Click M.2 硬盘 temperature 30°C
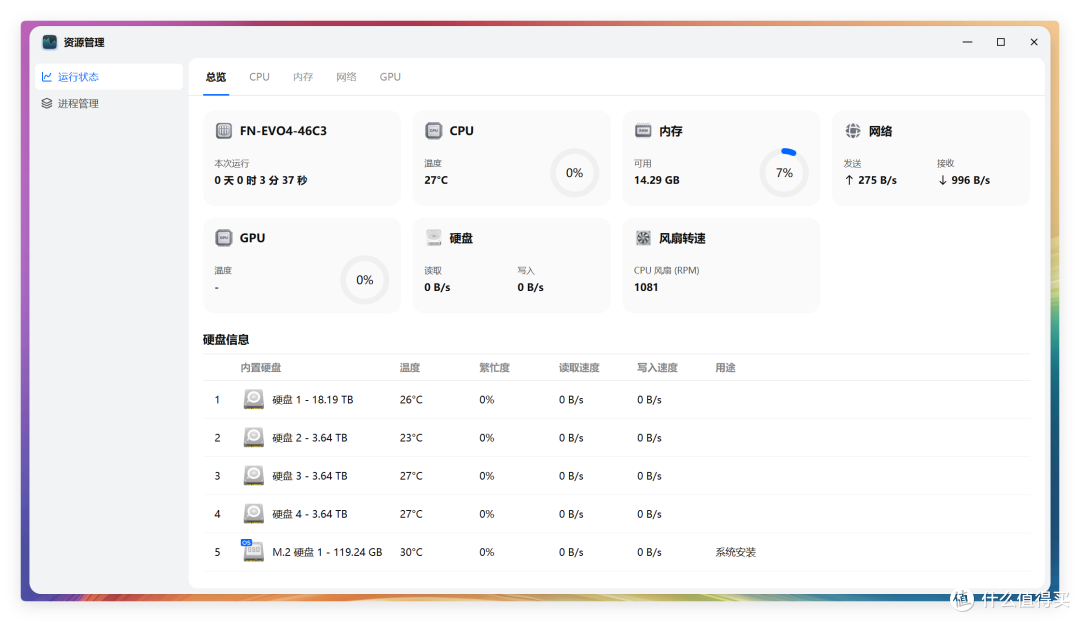 (x=411, y=552)
